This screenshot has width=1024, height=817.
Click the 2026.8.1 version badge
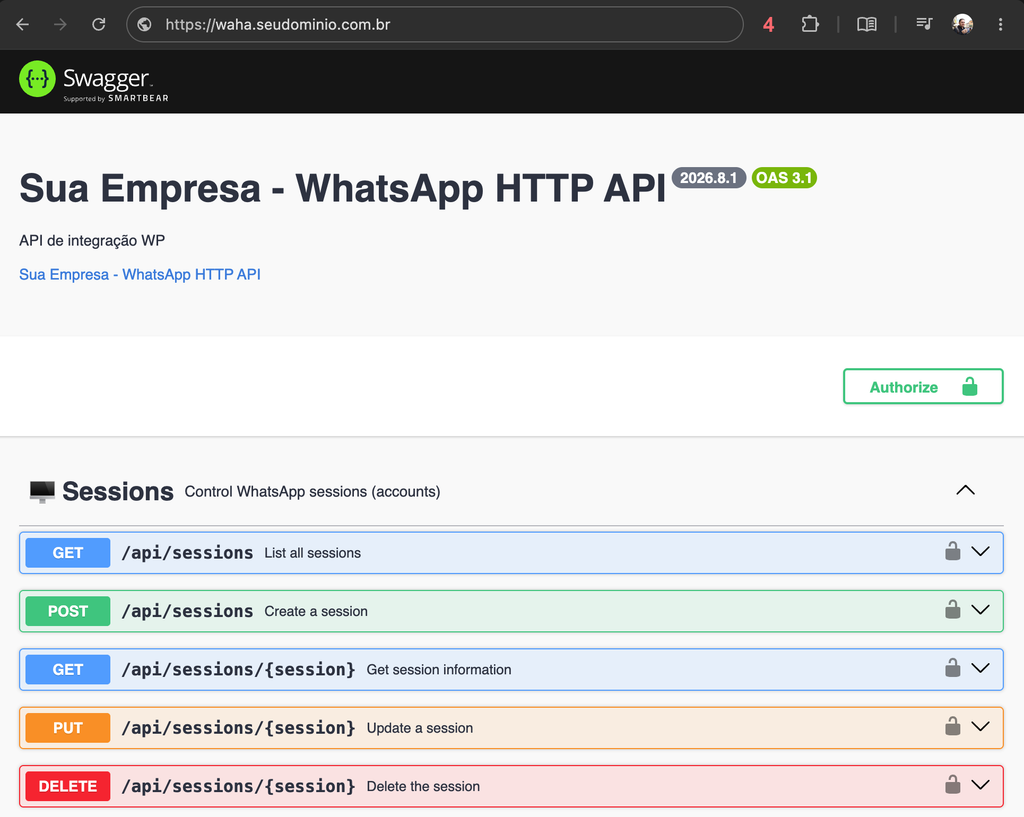click(709, 178)
